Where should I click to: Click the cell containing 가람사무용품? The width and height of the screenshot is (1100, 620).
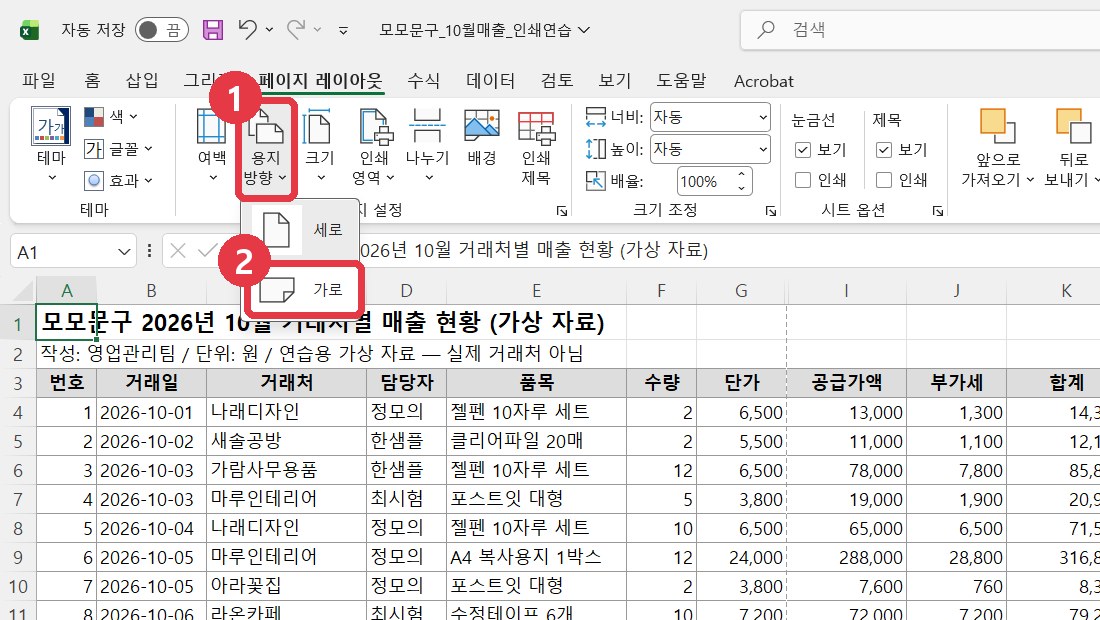tap(286, 470)
